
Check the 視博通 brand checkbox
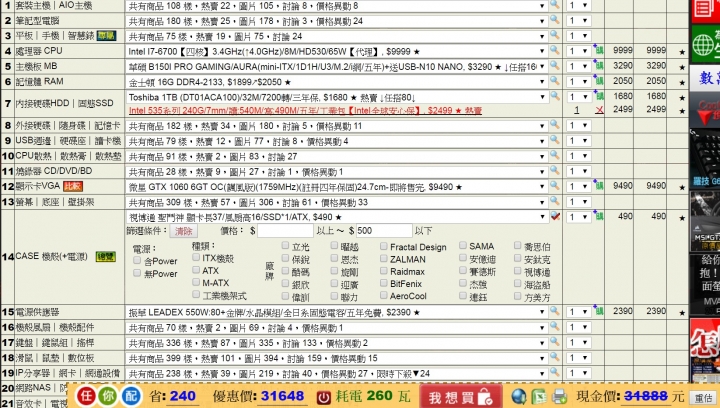click(x=518, y=271)
